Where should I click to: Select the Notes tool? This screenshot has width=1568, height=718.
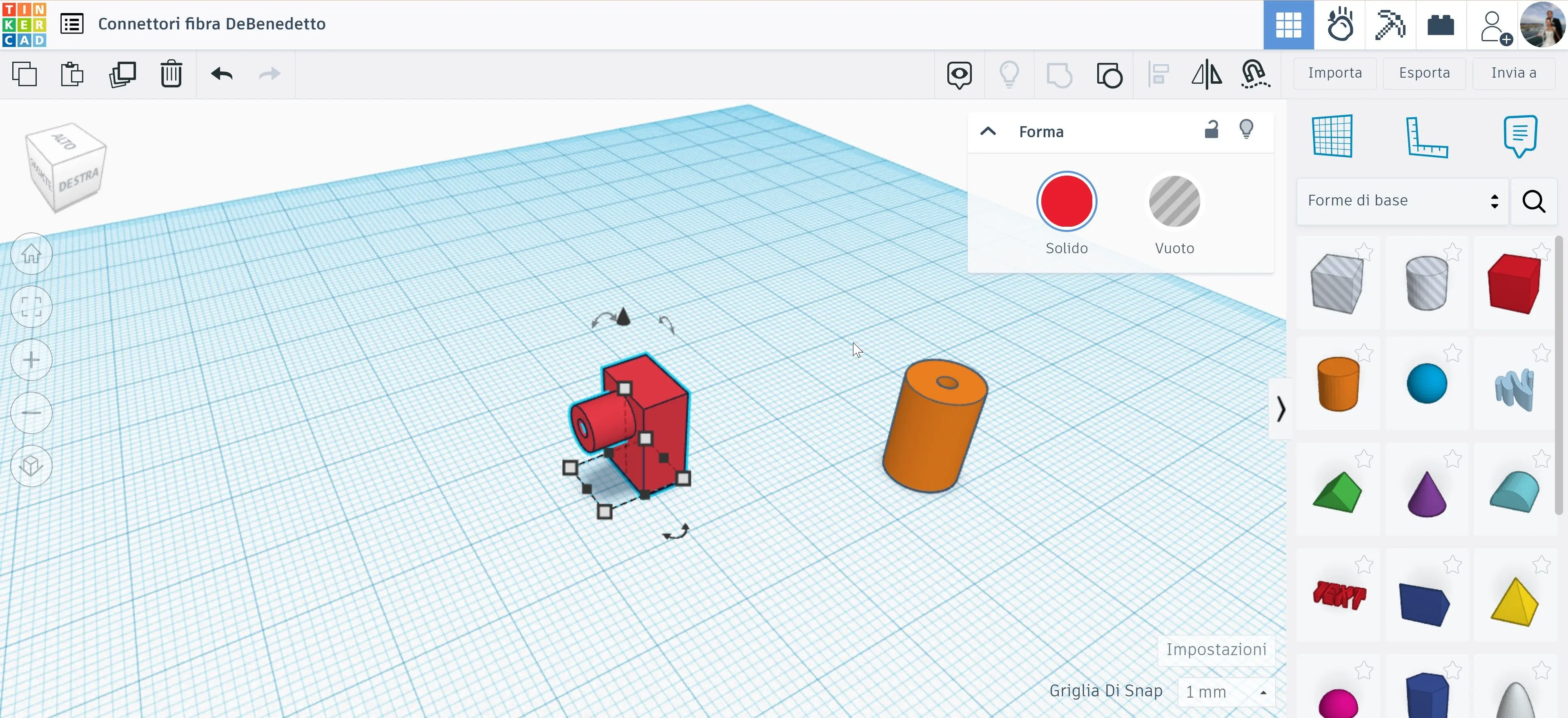click(1520, 136)
